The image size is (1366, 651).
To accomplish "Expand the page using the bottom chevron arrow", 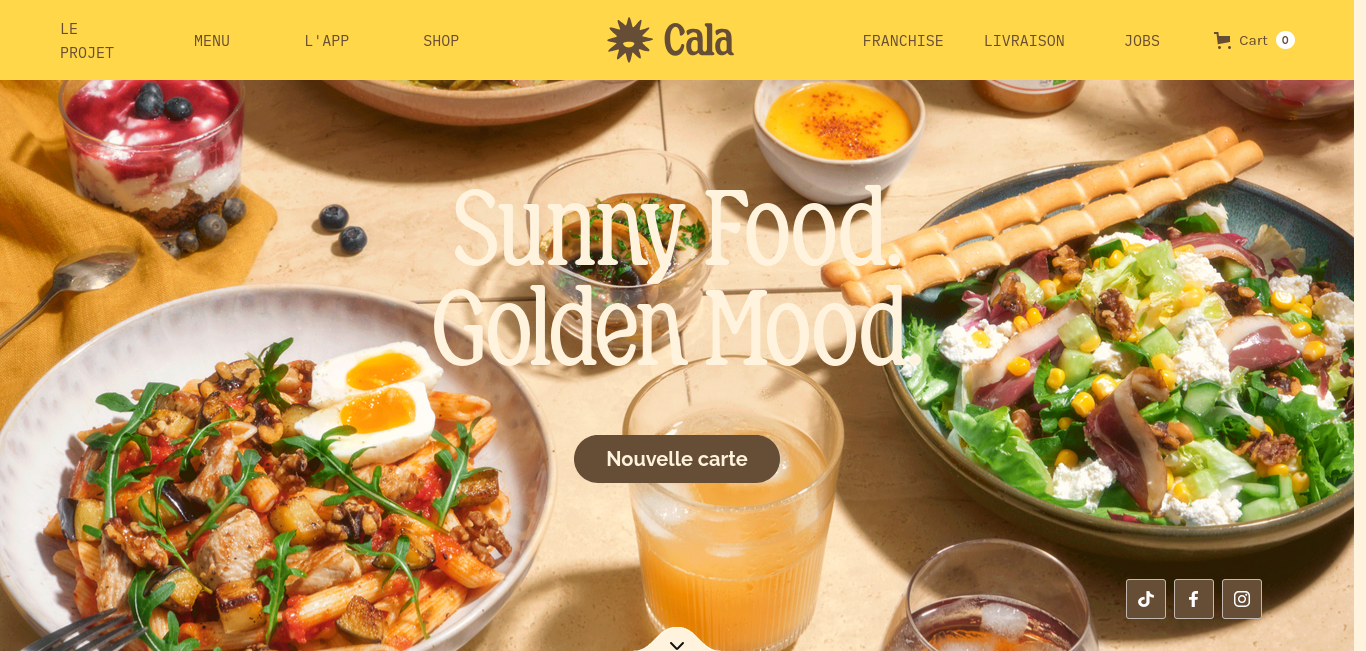I will pos(677,644).
